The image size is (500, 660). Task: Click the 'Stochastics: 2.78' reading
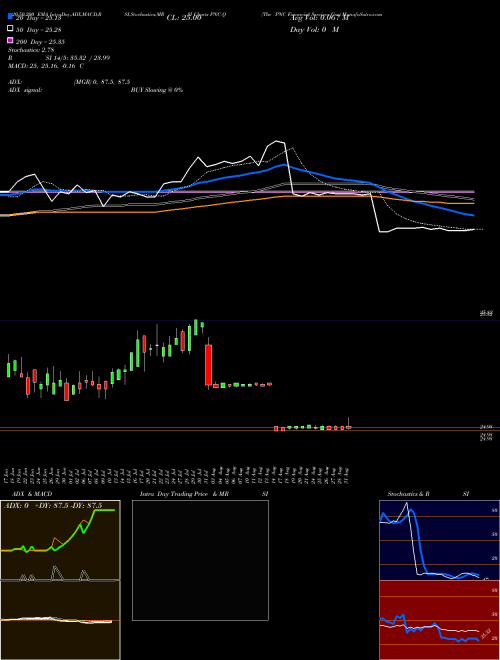coord(31,50)
